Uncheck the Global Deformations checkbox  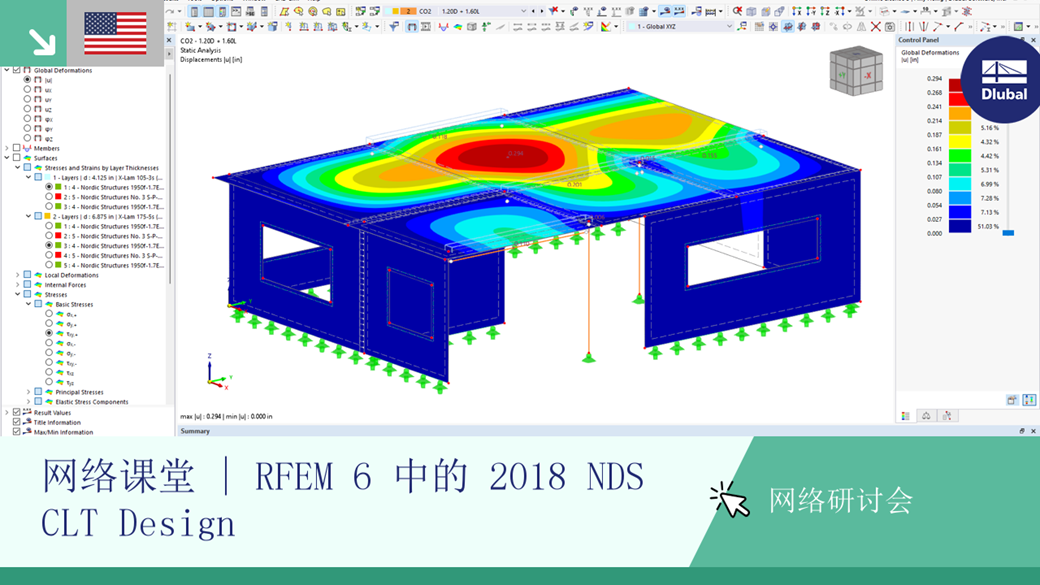click(17, 70)
